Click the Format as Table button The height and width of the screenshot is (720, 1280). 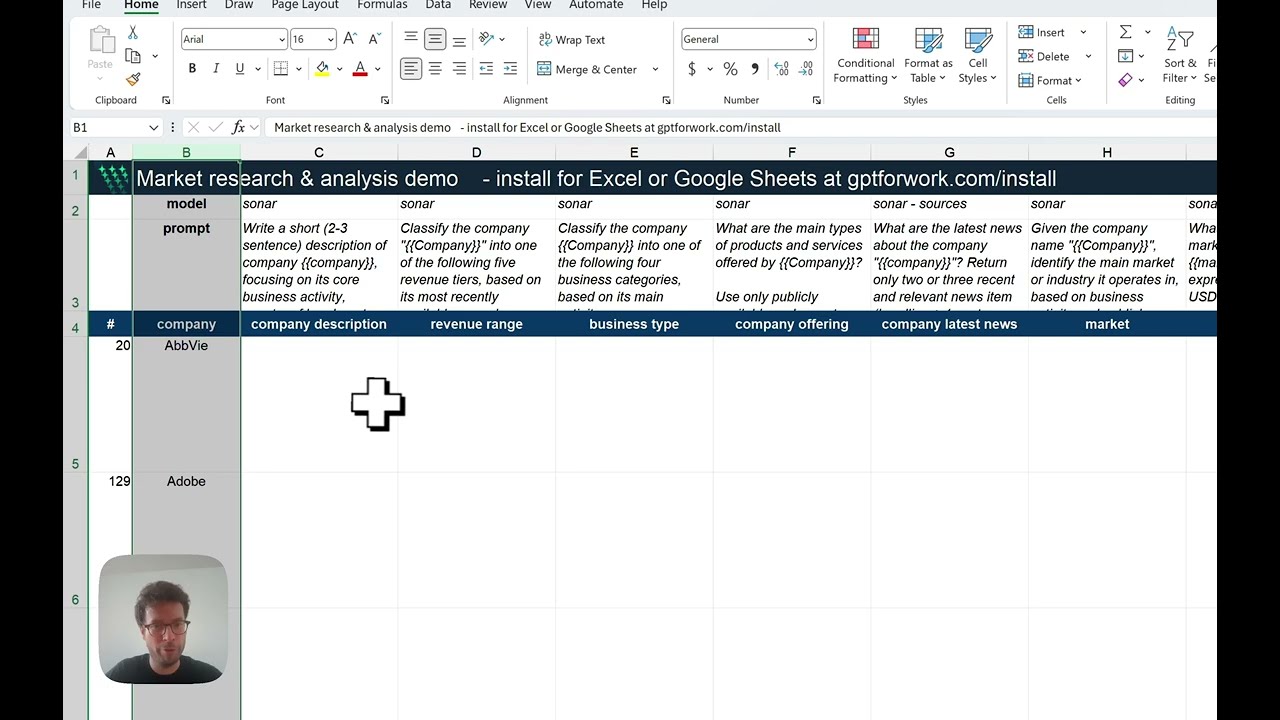(928, 55)
